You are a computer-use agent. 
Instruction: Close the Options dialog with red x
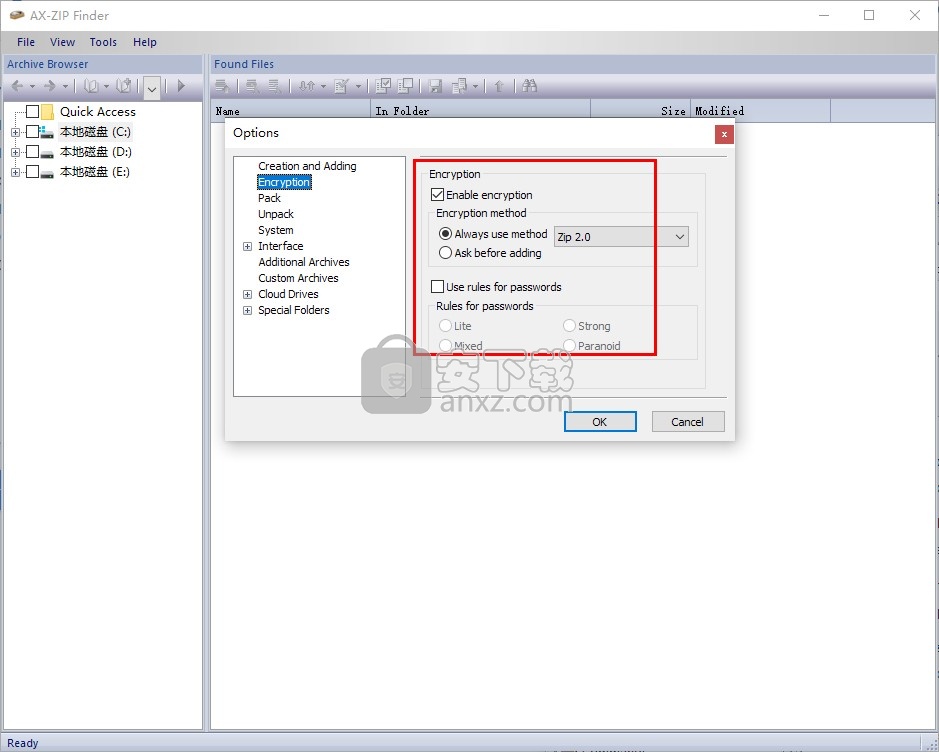click(x=724, y=134)
